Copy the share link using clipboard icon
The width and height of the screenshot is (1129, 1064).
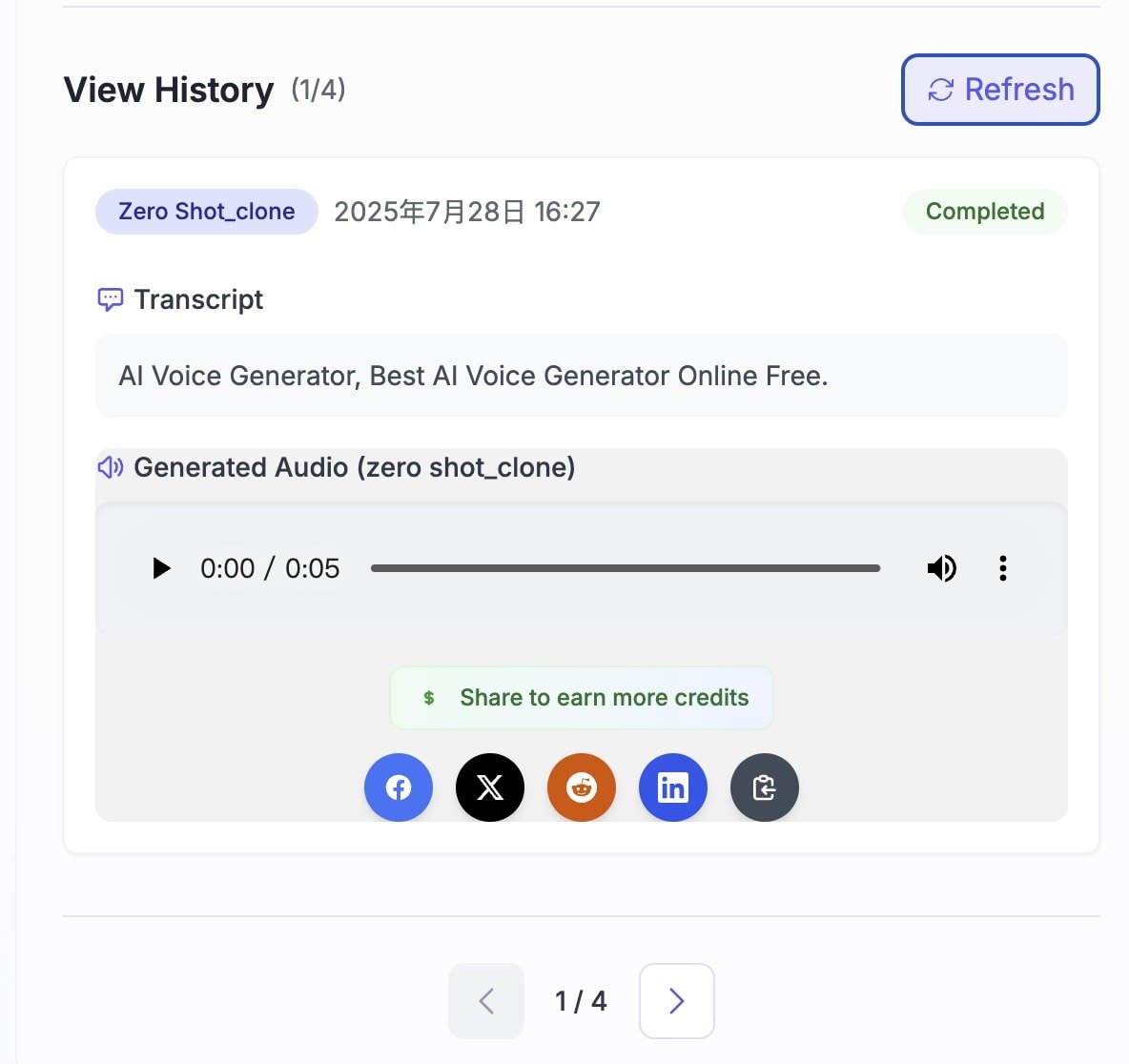[x=765, y=788]
